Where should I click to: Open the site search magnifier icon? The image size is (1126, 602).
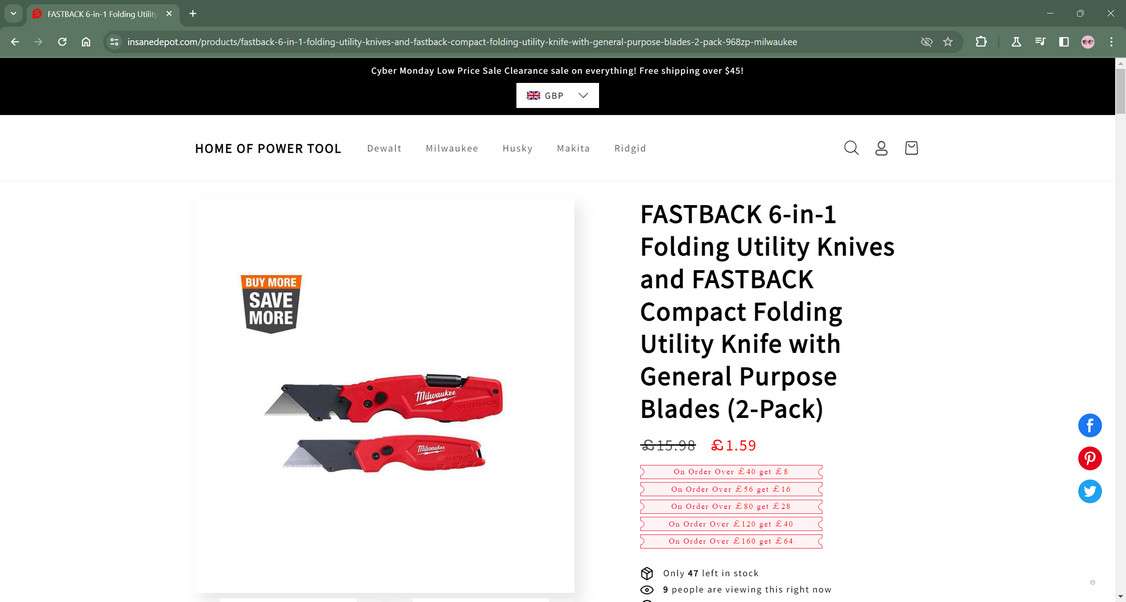pyautogui.click(x=851, y=148)
